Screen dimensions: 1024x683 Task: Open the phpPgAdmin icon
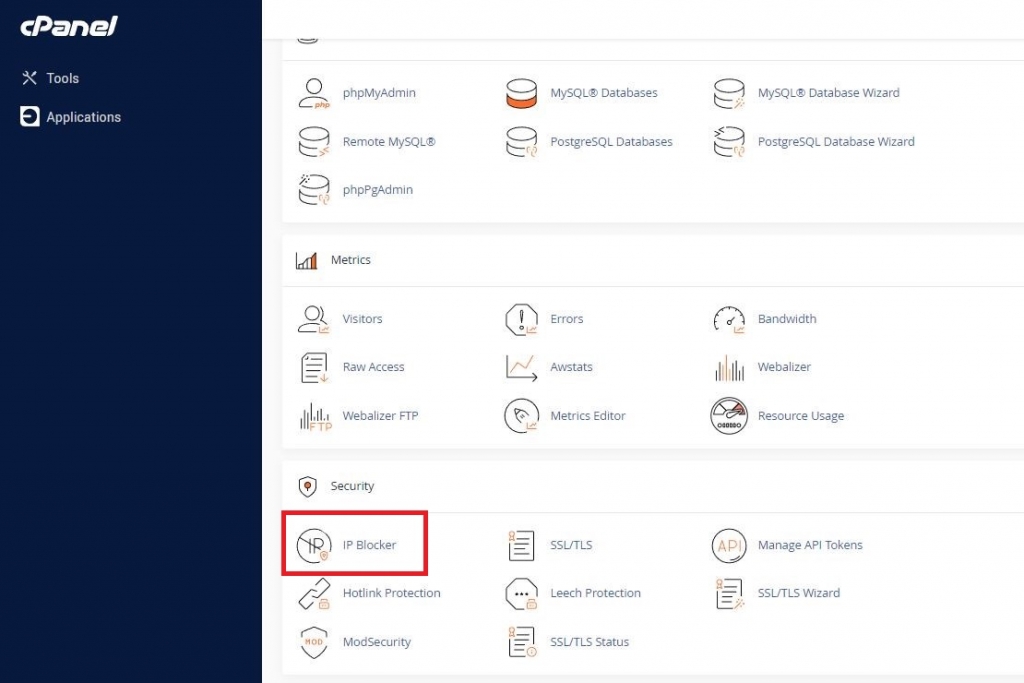coord(314,190)
